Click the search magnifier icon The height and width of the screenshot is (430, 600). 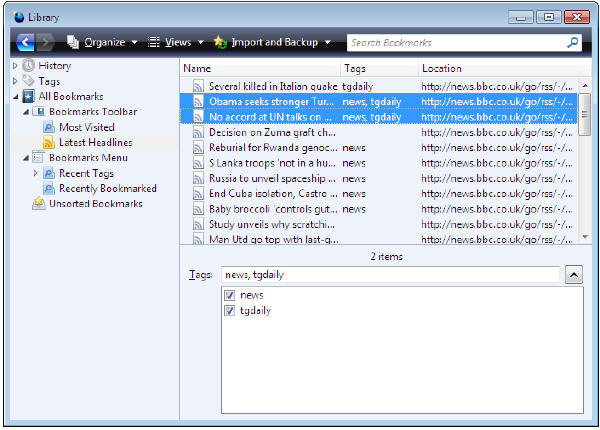point(572,42)
